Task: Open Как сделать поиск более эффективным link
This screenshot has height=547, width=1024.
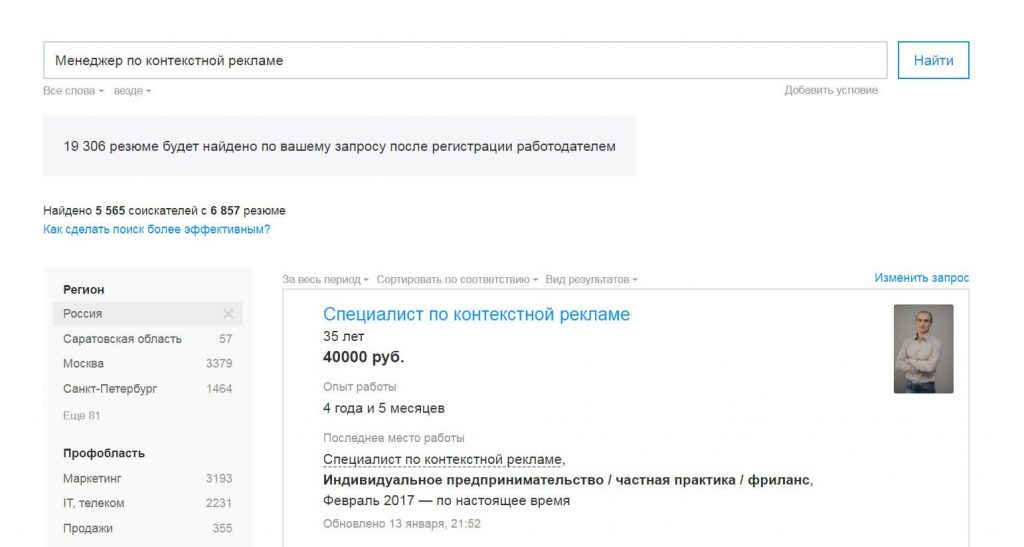Action: (x=156, y=229)
